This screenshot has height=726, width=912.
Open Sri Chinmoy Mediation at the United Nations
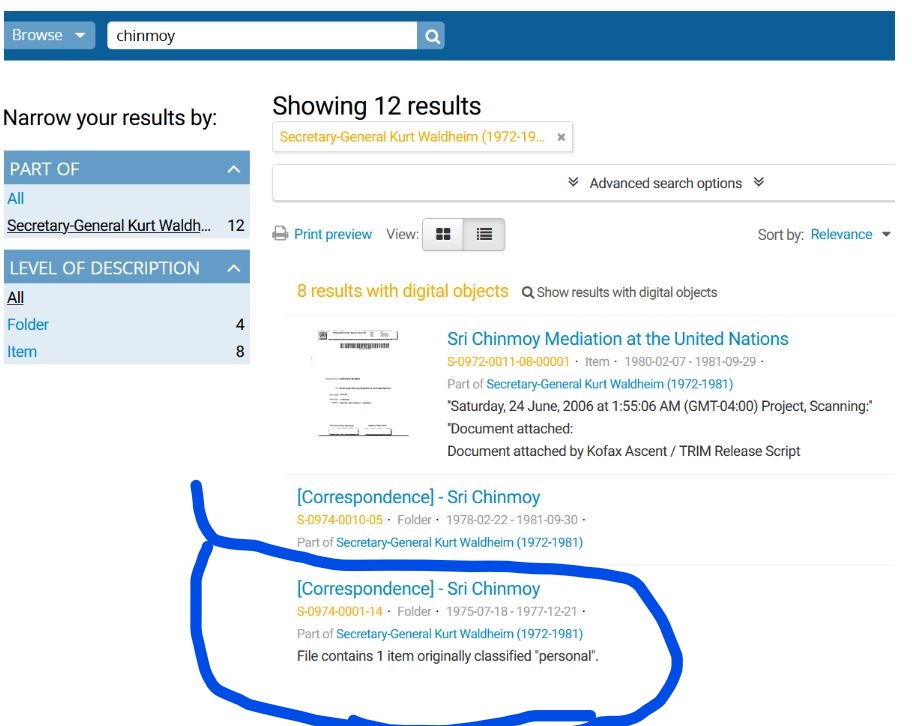click(x=618, y=339)
